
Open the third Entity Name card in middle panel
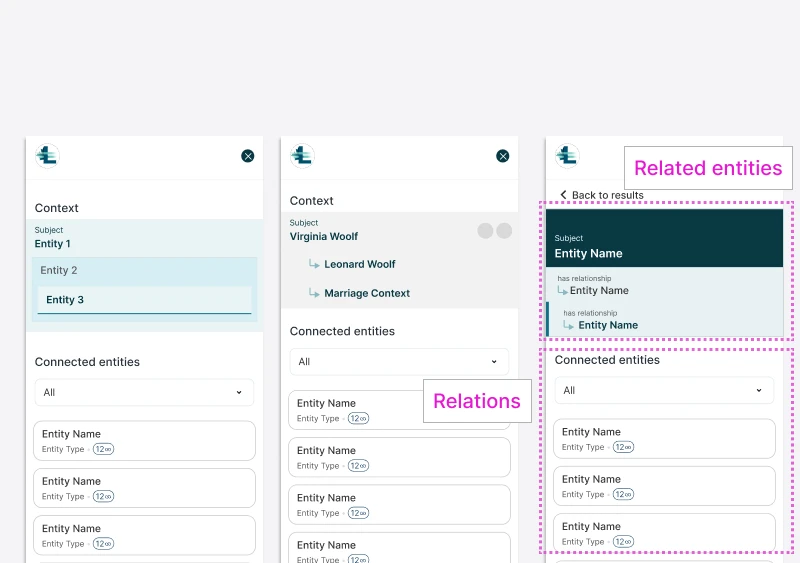(x=399, y=505)
